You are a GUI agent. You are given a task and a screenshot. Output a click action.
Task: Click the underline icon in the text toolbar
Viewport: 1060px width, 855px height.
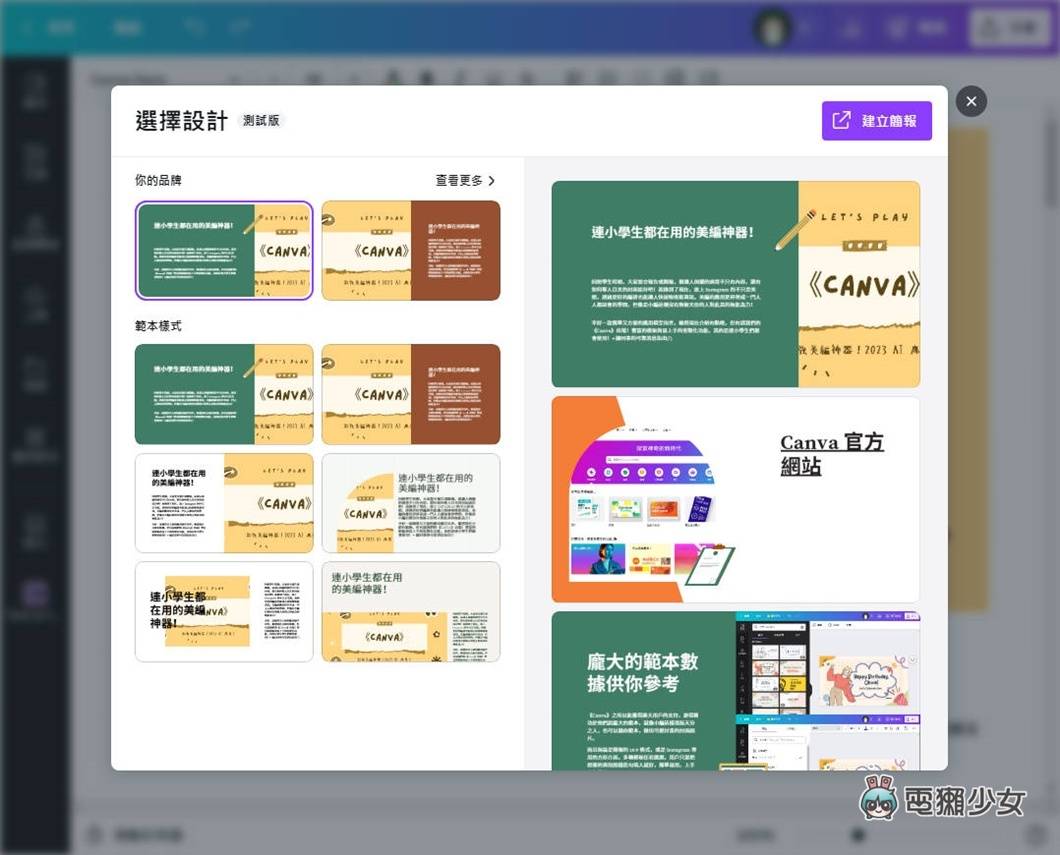[490, 78]
